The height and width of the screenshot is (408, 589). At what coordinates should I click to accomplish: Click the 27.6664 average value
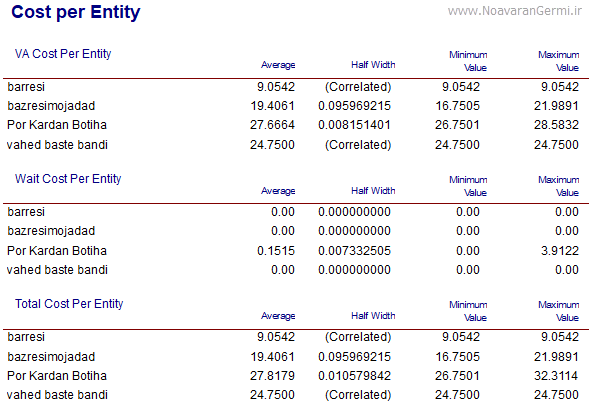click(x=272, y=125)
